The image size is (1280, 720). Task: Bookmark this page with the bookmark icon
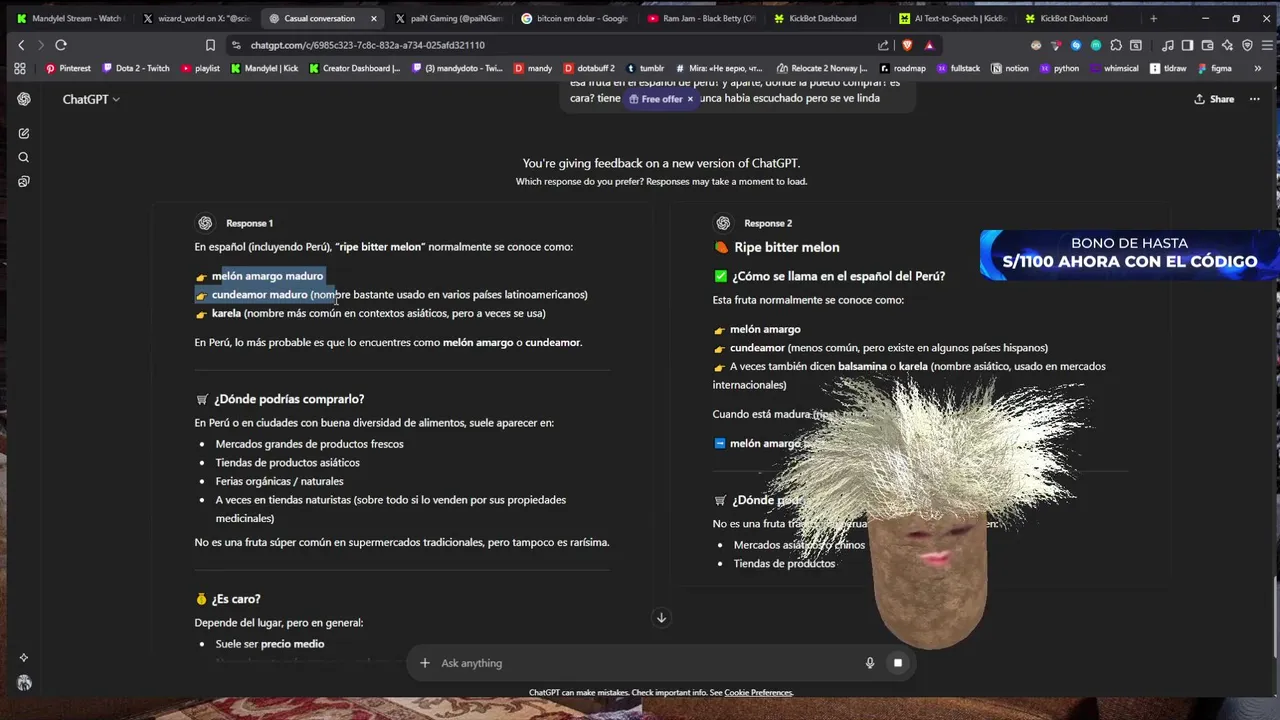pos(210,45)
